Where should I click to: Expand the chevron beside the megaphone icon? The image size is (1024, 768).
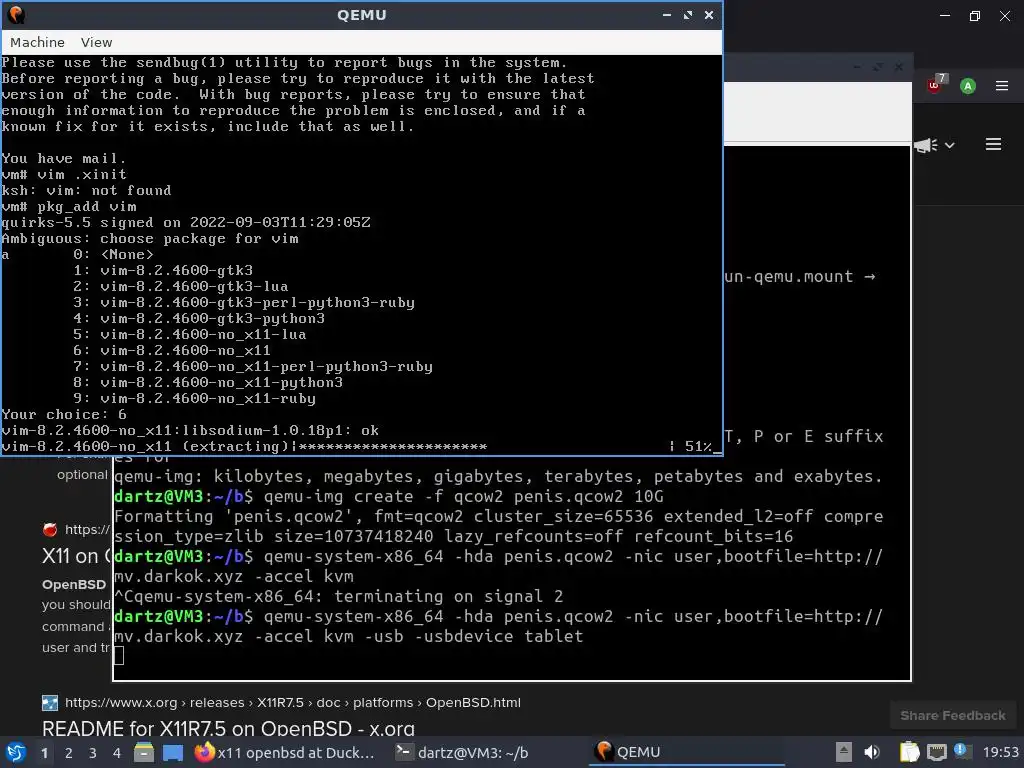coord(950,145)
